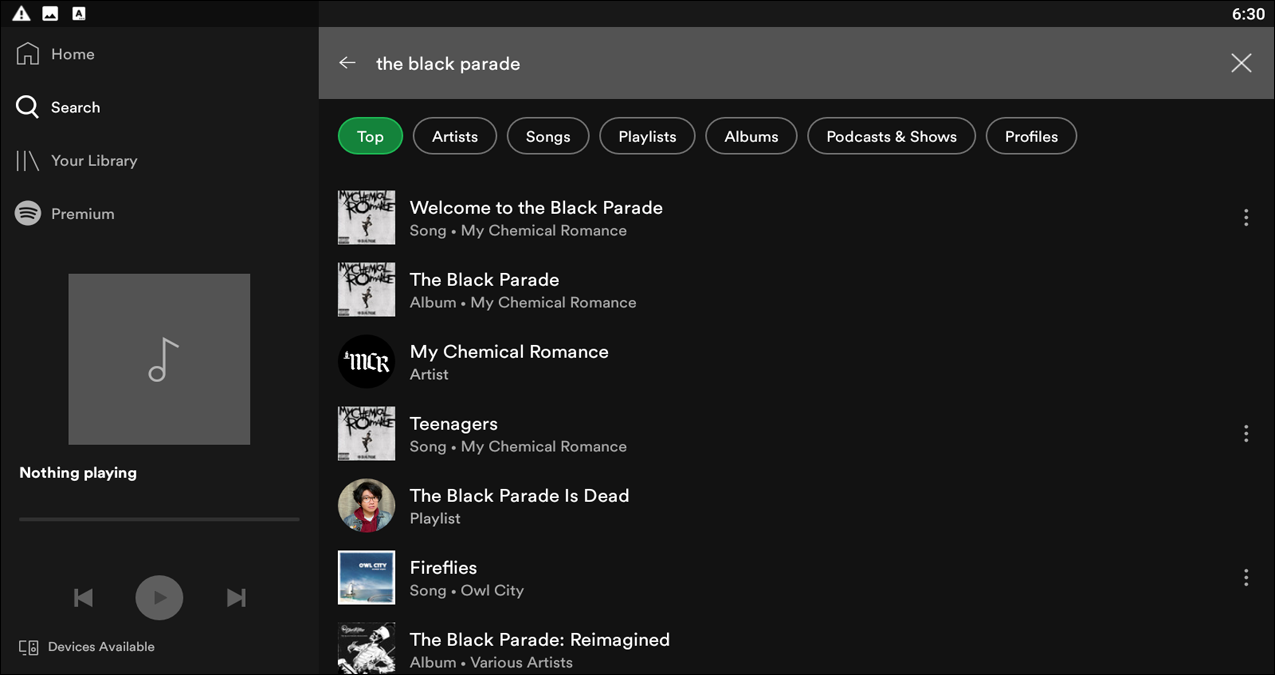Select the Top filter chip
The image size is (1275, 675).
tap(370, 136)
